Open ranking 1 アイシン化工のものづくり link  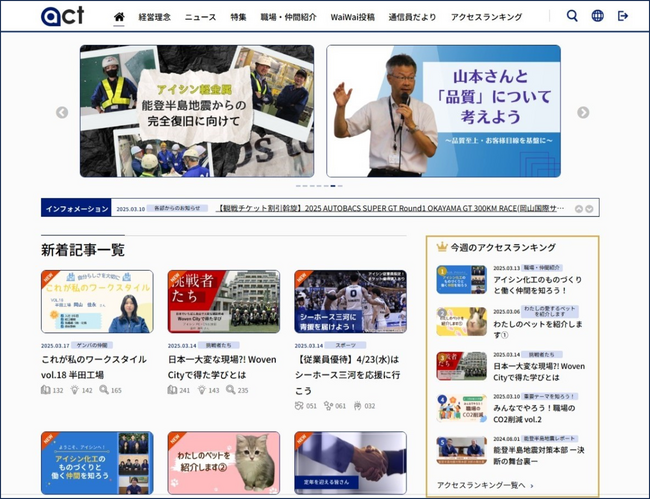538,285
